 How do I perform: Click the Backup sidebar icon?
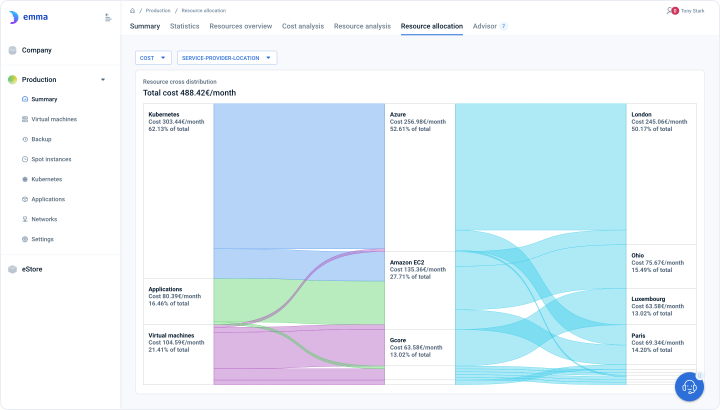pos(25,139)
